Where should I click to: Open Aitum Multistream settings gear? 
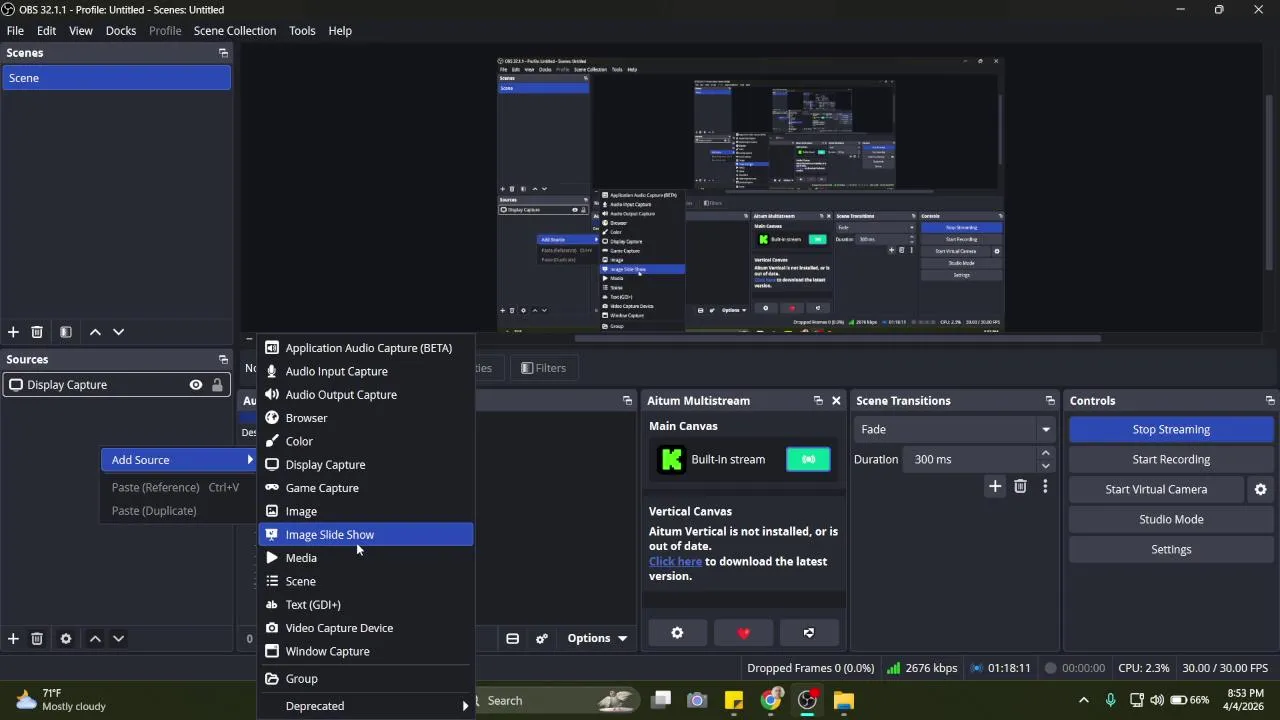pos(677,633)
